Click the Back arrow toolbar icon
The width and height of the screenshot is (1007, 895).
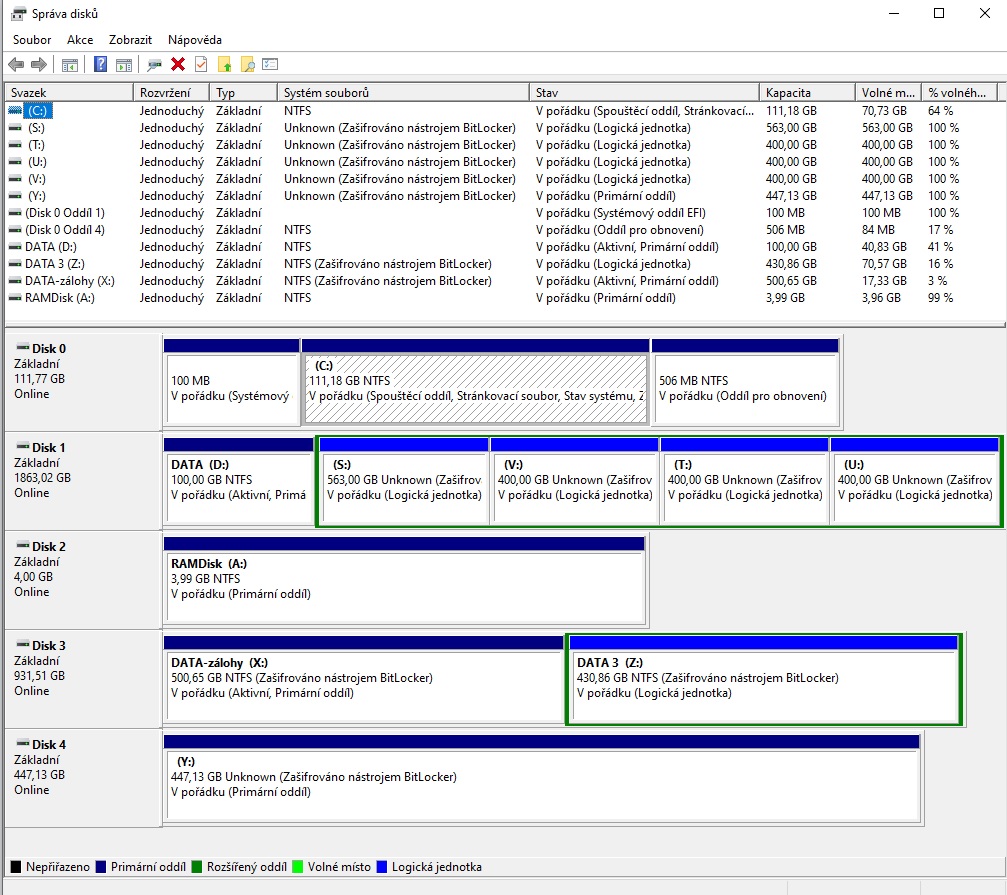click(16, 65)
